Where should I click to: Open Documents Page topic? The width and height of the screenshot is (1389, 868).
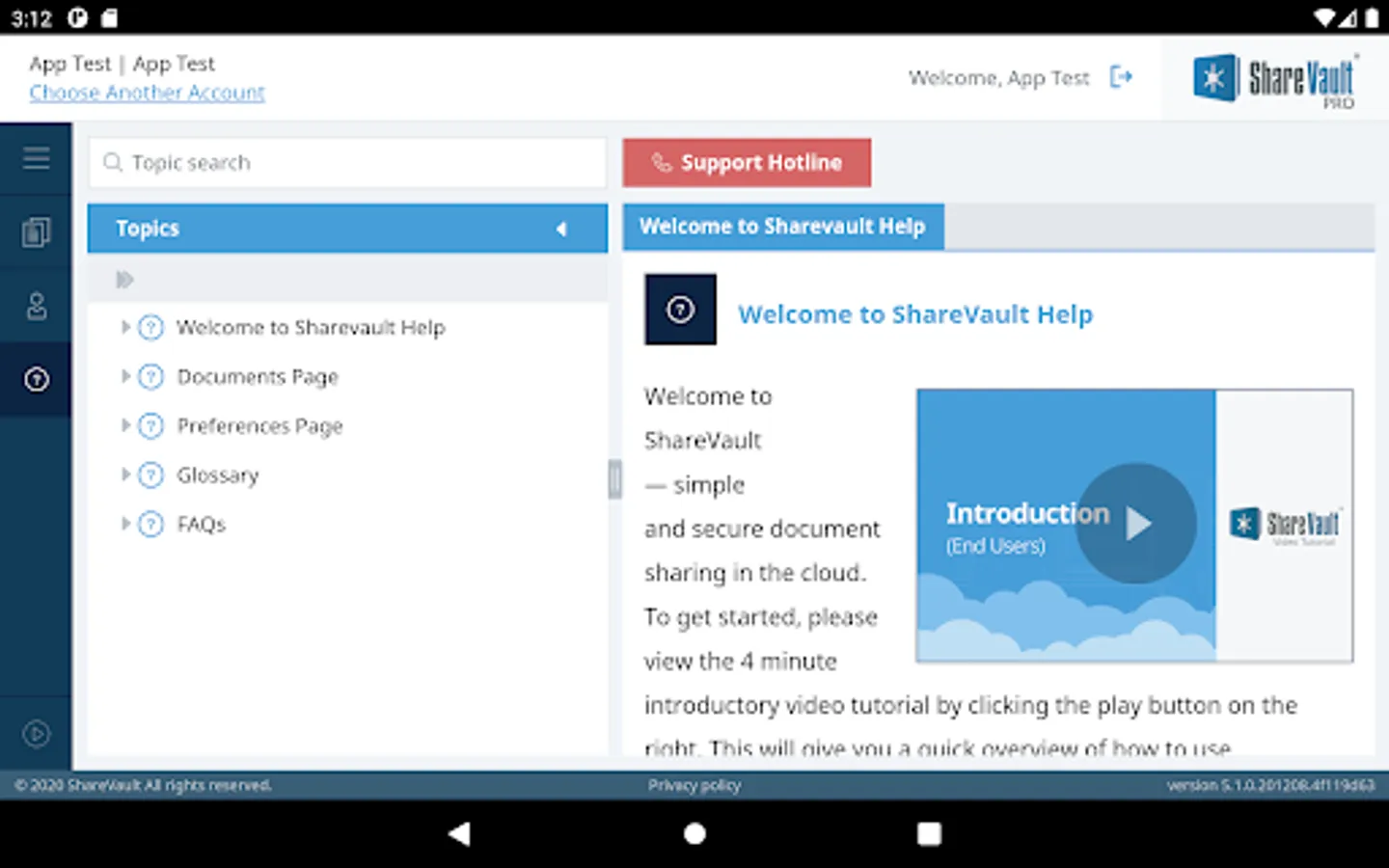coord(258,376)
